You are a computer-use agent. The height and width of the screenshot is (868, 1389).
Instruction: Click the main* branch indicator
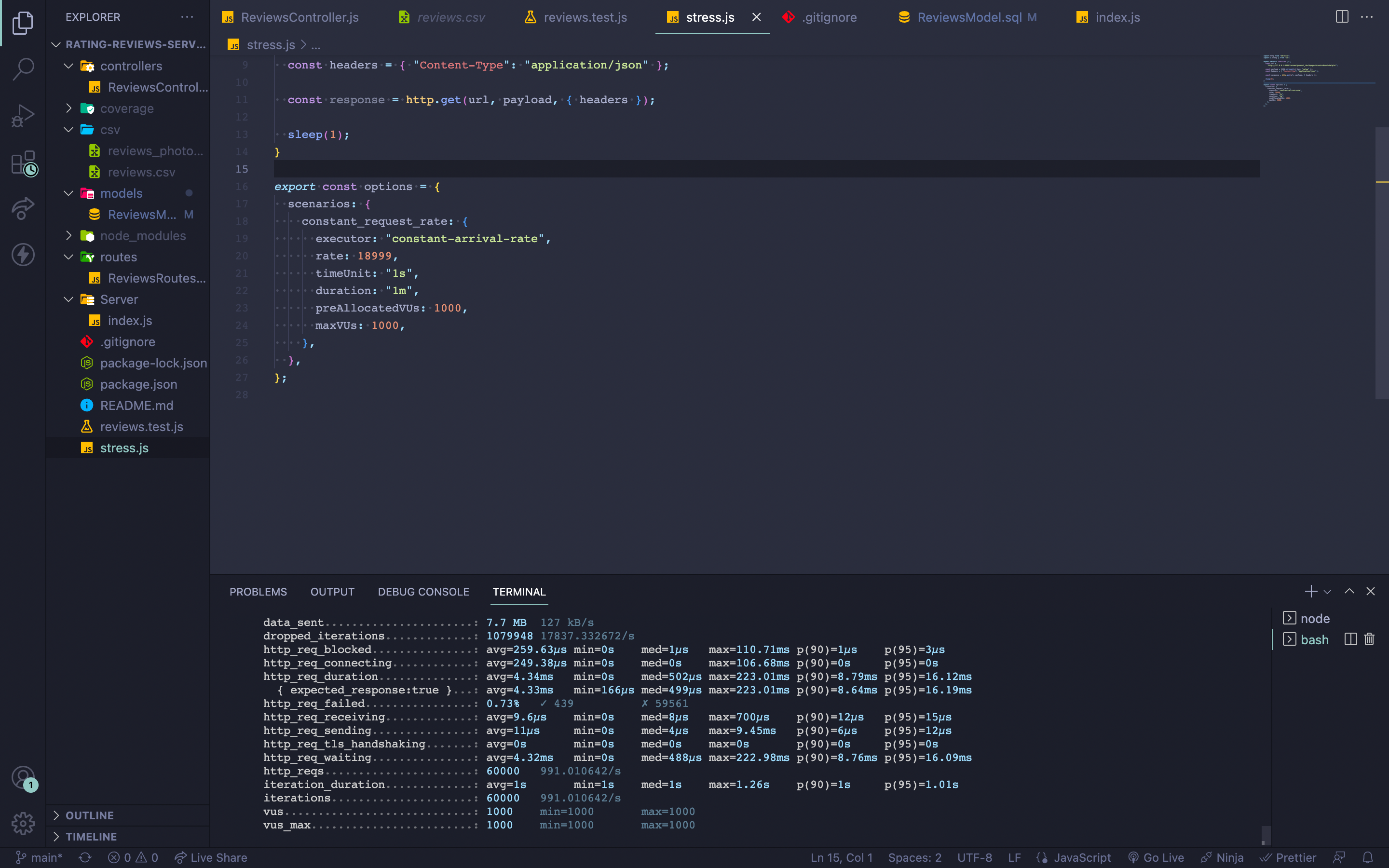point(39,857)
